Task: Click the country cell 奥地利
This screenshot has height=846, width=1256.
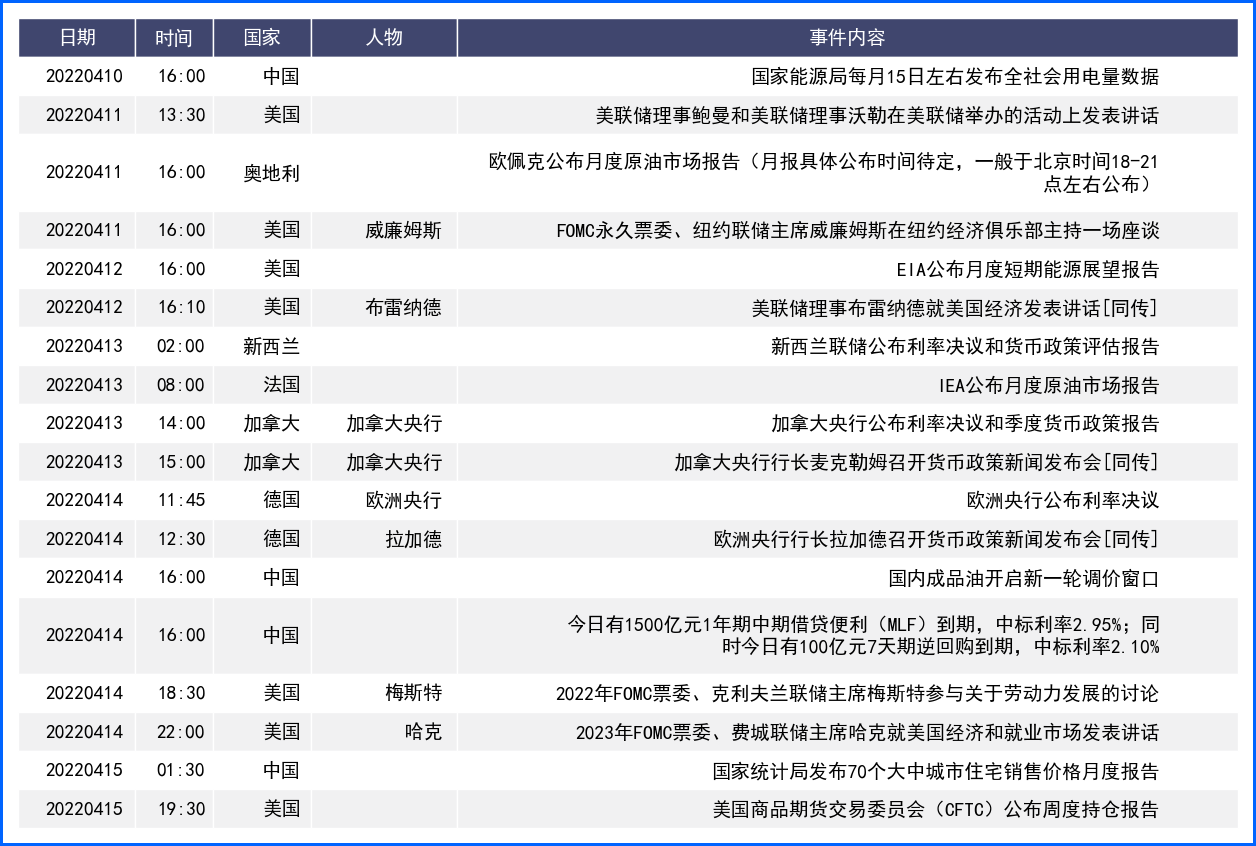Action: (x=271, y=173)
